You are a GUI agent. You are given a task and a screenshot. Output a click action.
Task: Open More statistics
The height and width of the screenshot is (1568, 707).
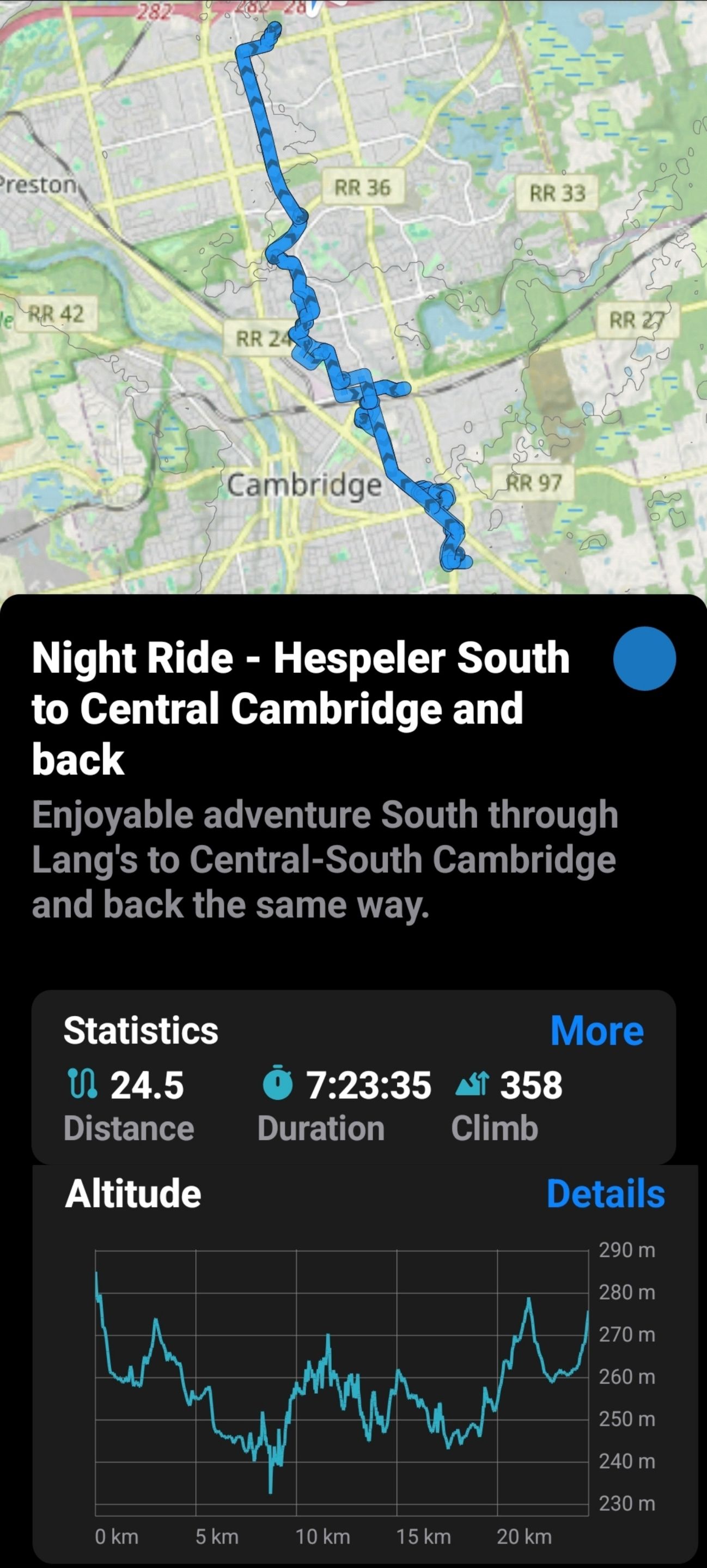pos(597,1031)
